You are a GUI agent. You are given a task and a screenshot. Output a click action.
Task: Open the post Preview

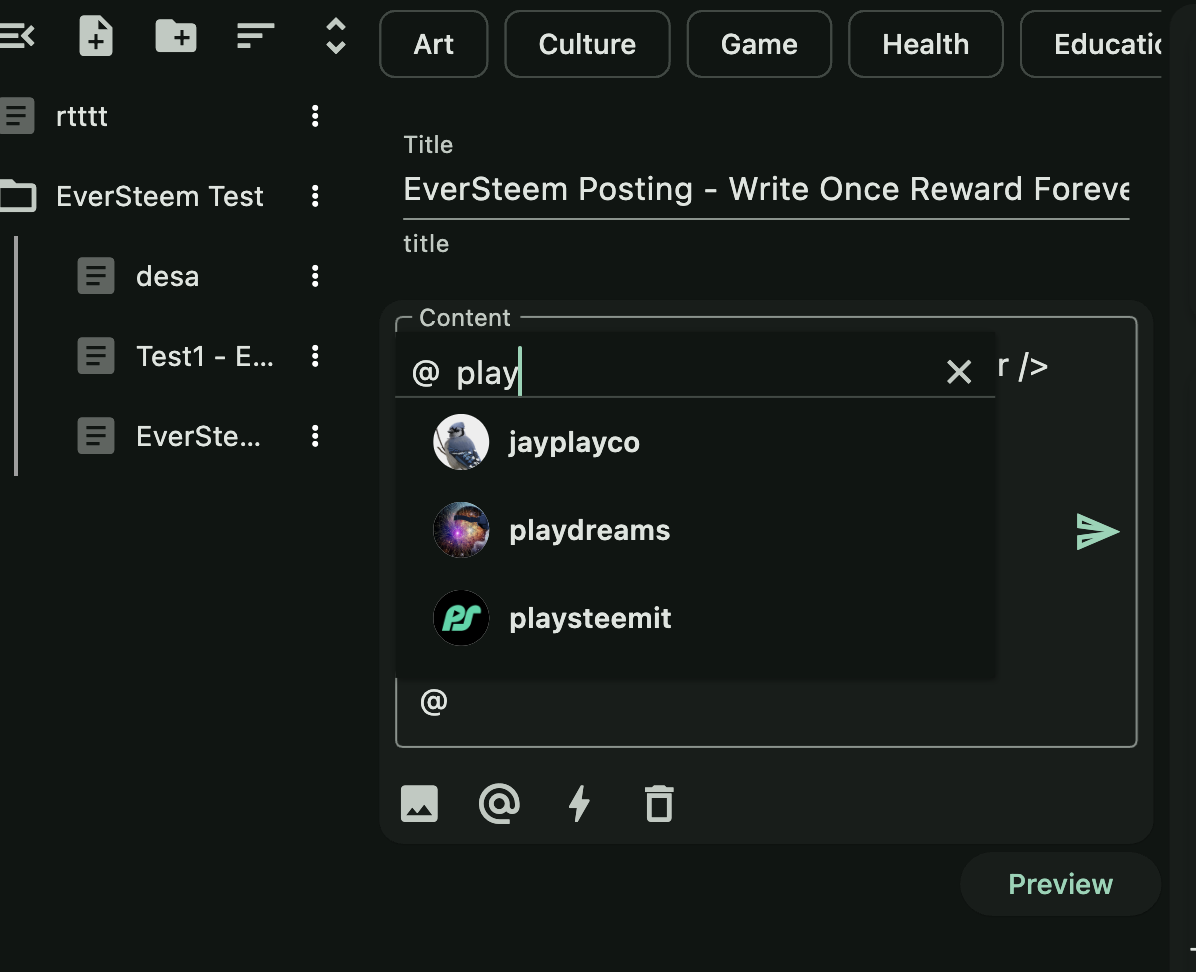(1060, 884)
